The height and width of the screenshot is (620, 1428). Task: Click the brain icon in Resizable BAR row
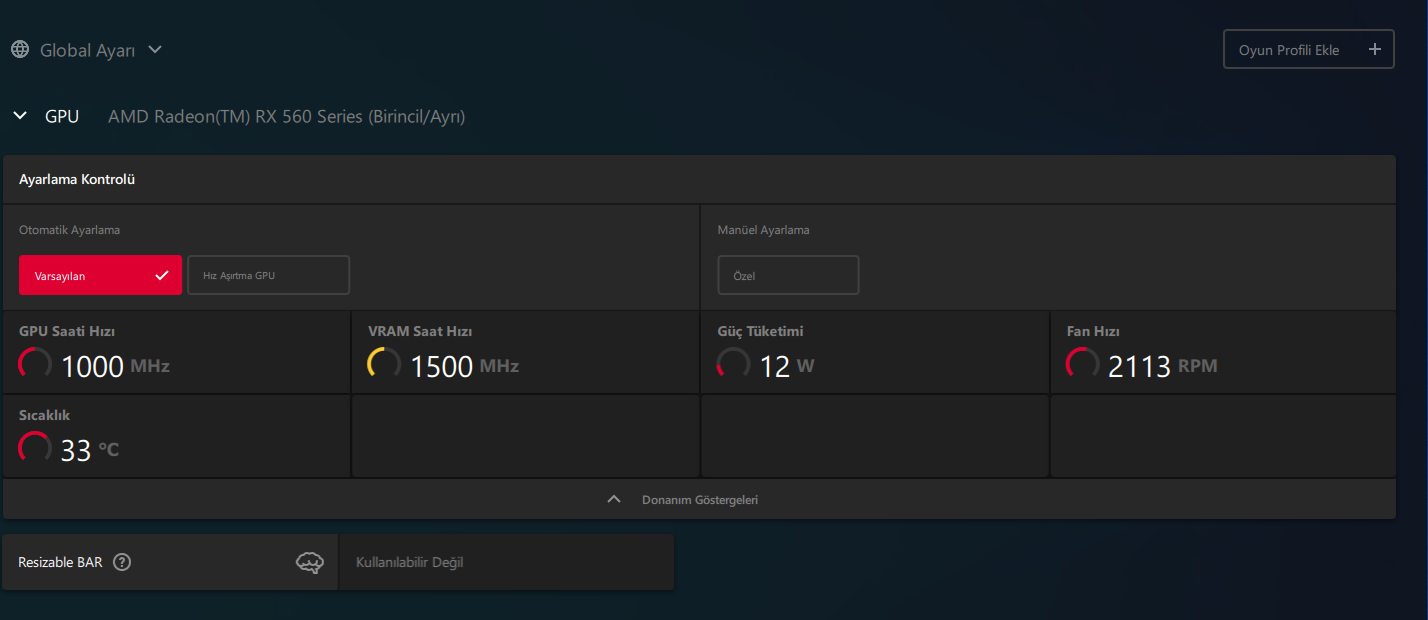click(310, 563)
